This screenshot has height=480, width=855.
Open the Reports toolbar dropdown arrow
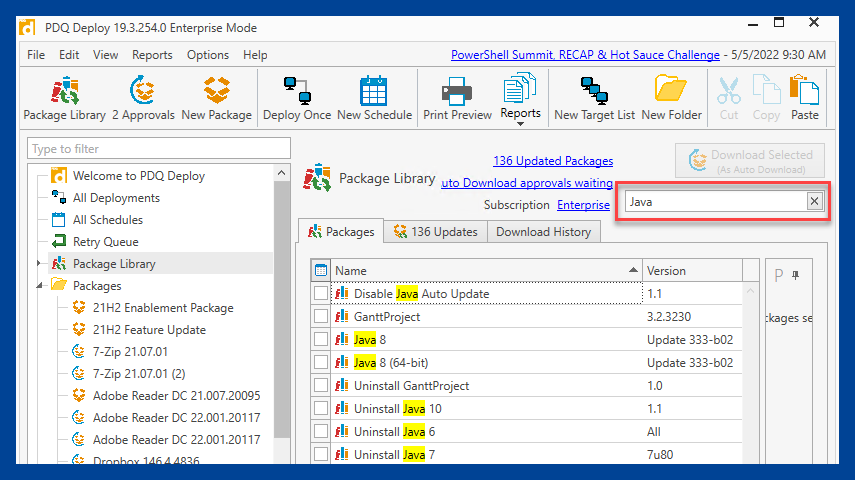pos(520,124)
